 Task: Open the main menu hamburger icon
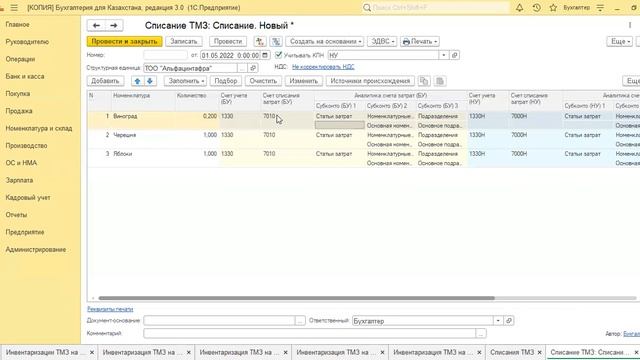(14, 8)
